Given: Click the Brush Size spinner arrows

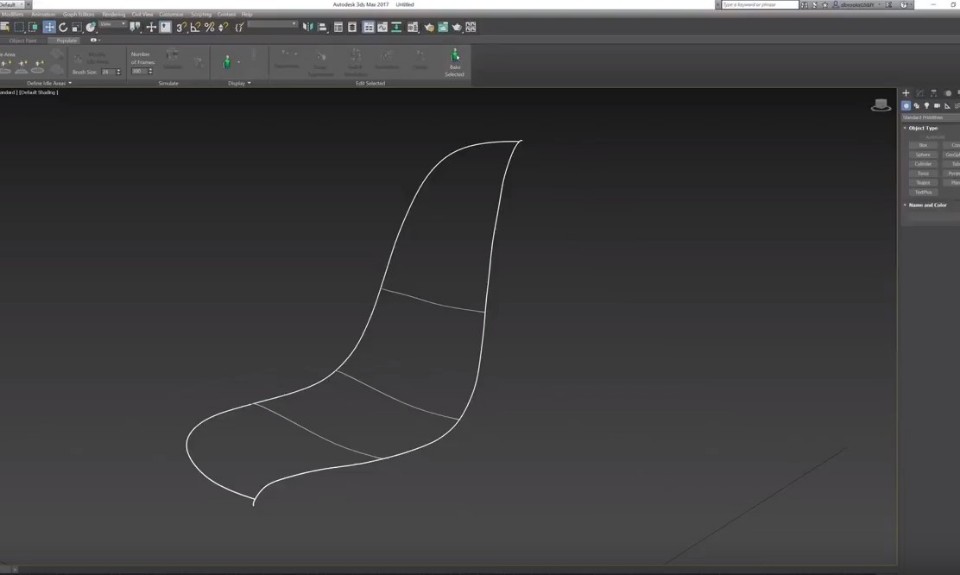Looking at the screenshot, I should (x=118, y=72).
